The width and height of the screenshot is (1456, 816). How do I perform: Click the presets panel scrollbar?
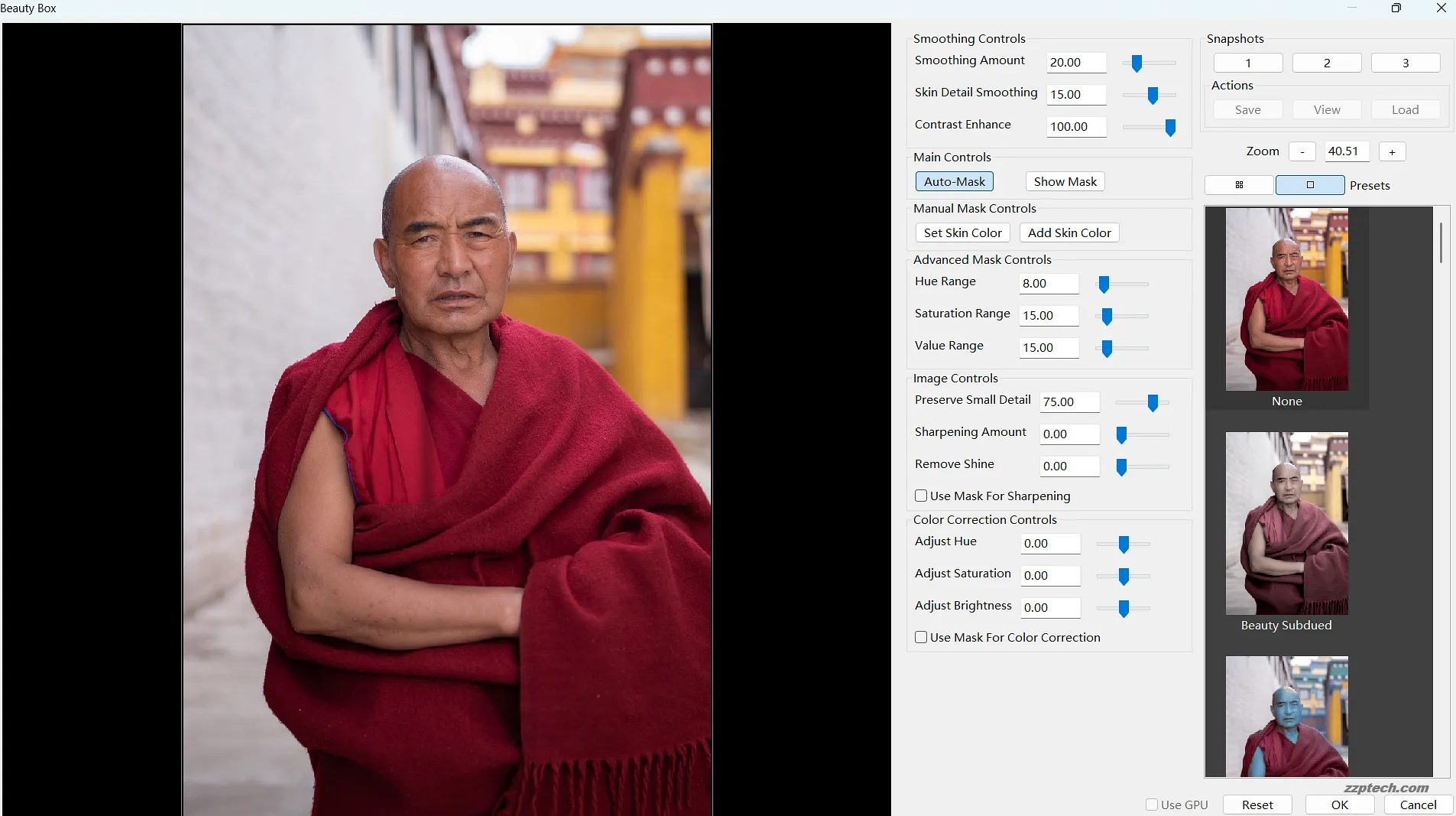pyautogui.click(x=1441, y=243)
